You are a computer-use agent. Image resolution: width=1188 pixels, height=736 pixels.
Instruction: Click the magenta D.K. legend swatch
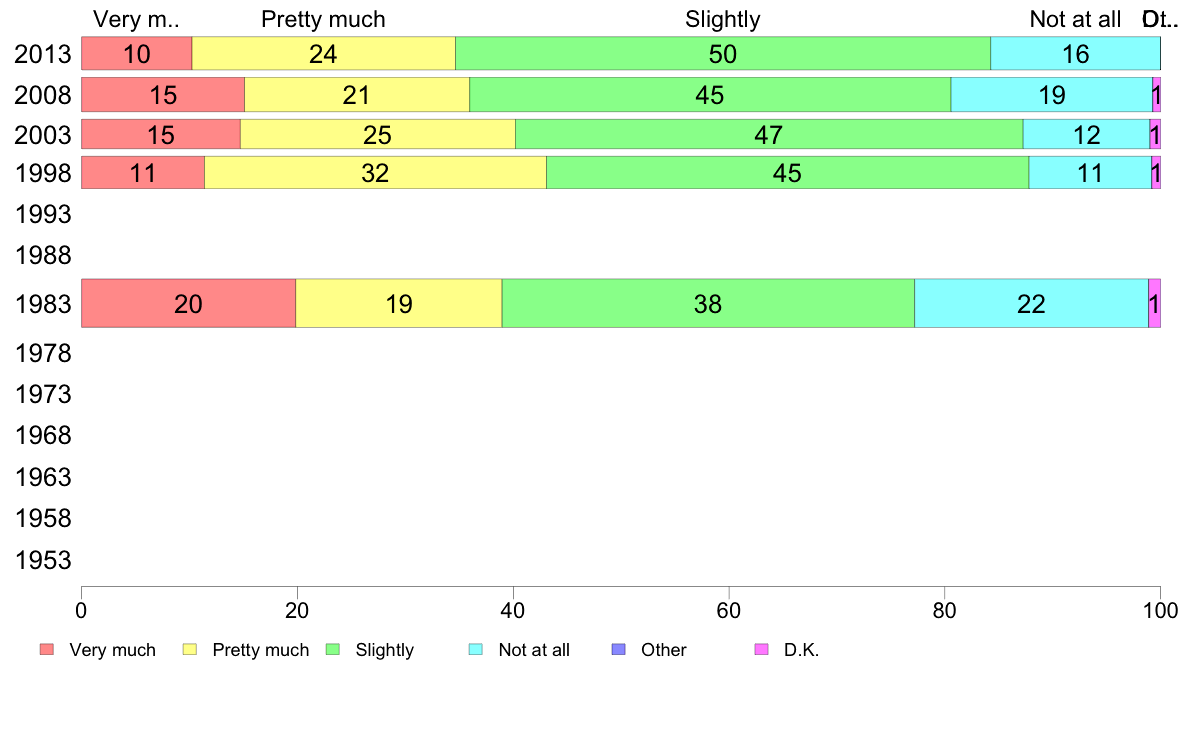coord(761,650)
